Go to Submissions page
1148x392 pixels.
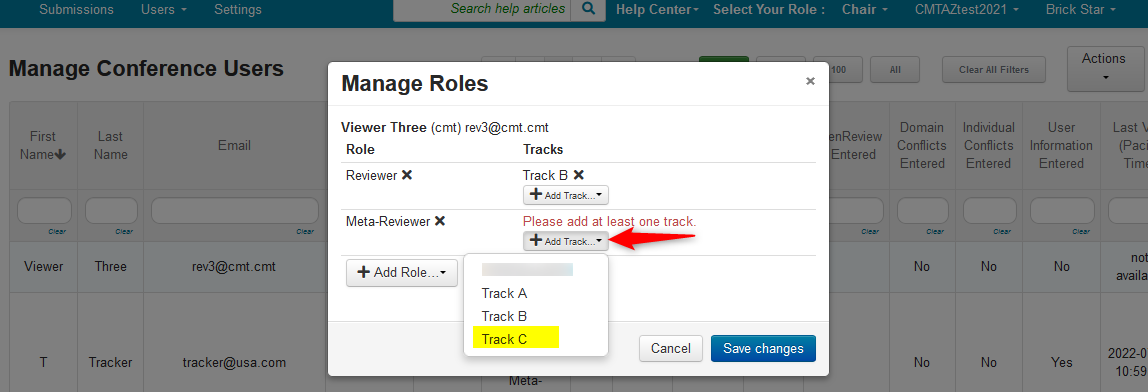coord(76,10)
